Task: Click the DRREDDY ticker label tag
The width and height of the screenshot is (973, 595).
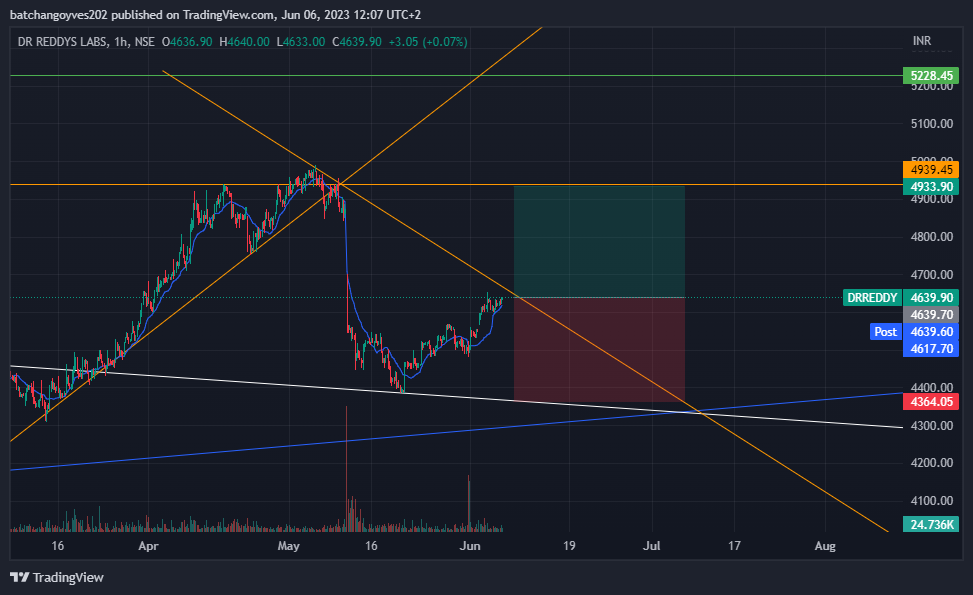Action: pos(872,298)
